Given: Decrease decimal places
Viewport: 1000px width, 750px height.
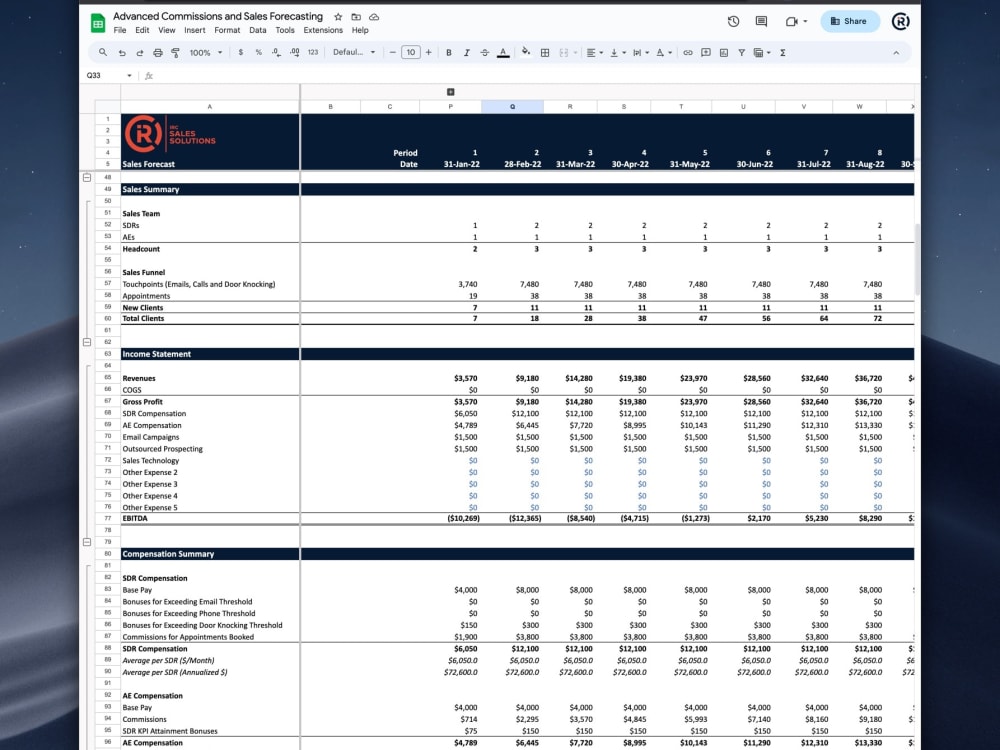Looking at the screenshot, I should coord(276,53).
